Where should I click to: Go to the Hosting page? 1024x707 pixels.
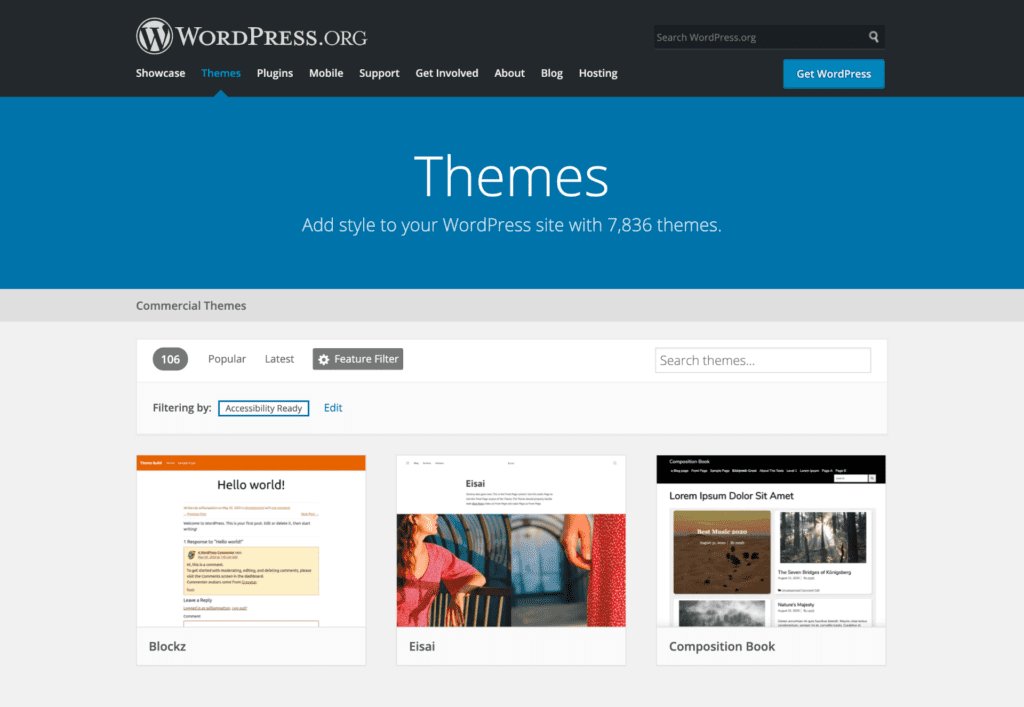click(x=598, y=73)
